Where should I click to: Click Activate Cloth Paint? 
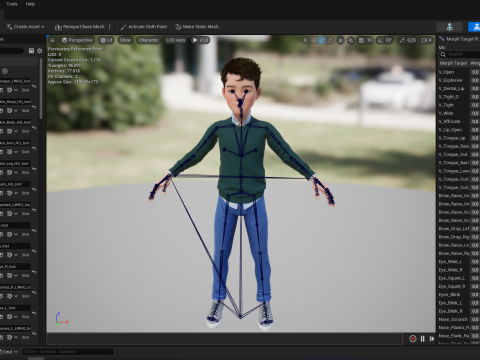pyautogui.click(x=144, y=27)
